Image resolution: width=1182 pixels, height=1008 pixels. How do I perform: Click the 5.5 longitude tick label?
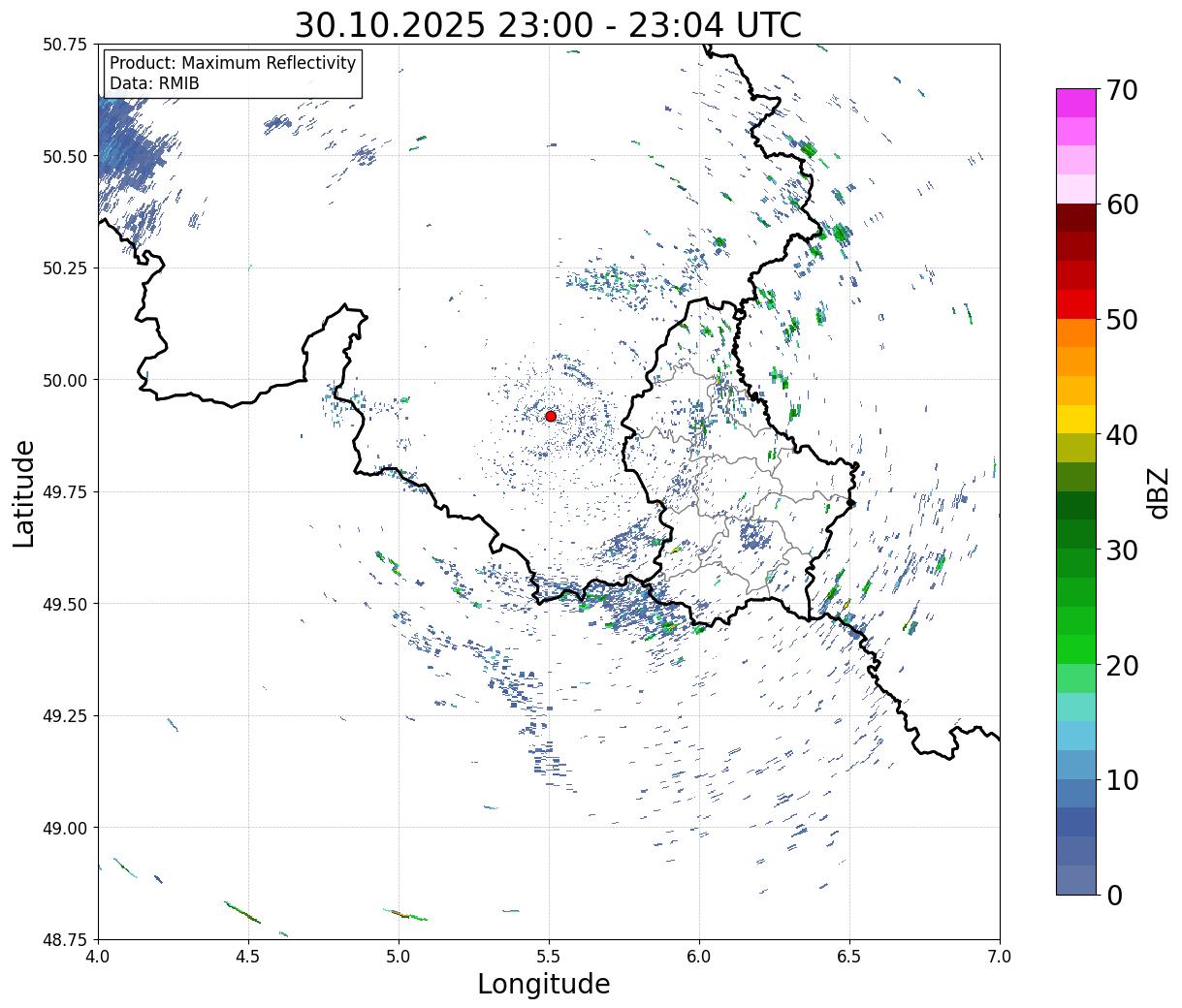(549, 957)
